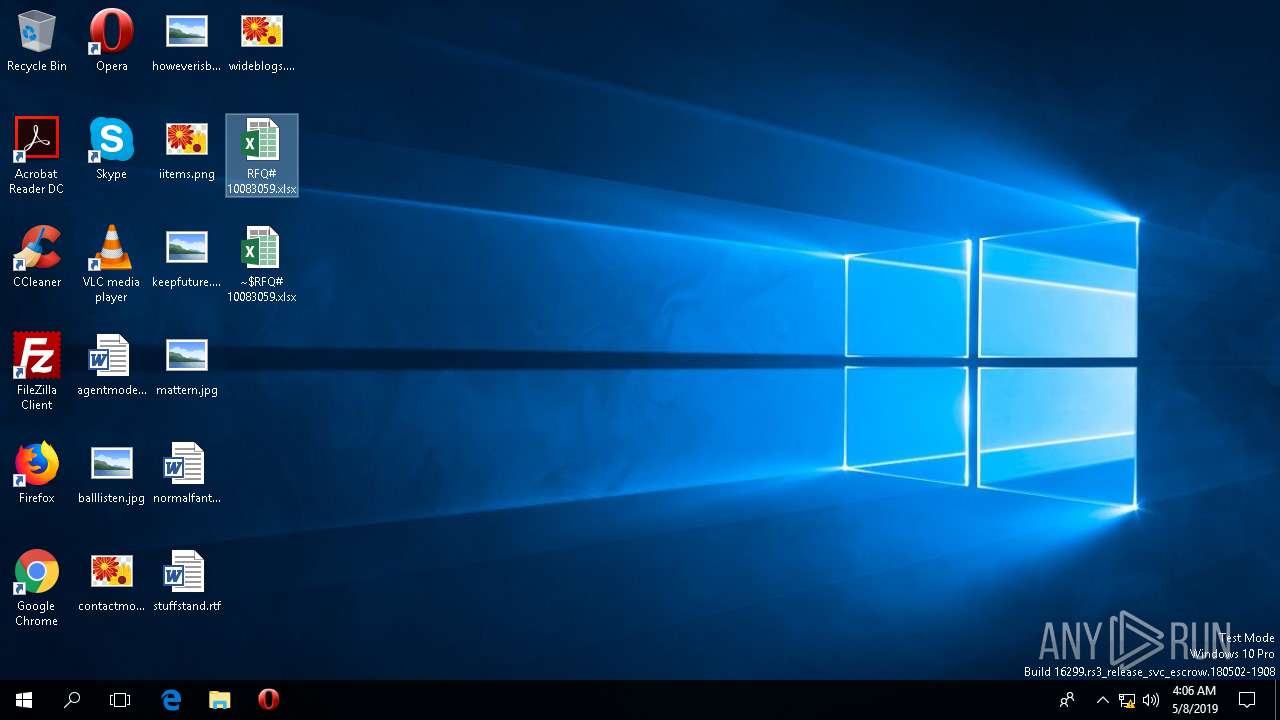1280x720 pixels.
Task: Select the iitems.png file icon
Action: [186, 149]
